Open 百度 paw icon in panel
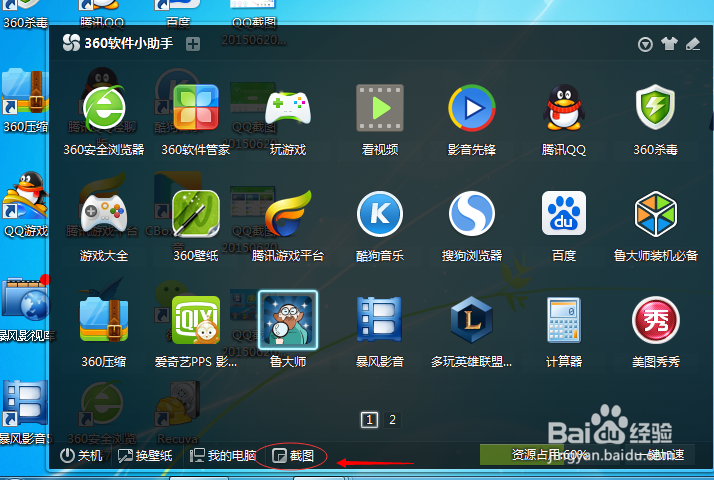 (x=564, y=214)
